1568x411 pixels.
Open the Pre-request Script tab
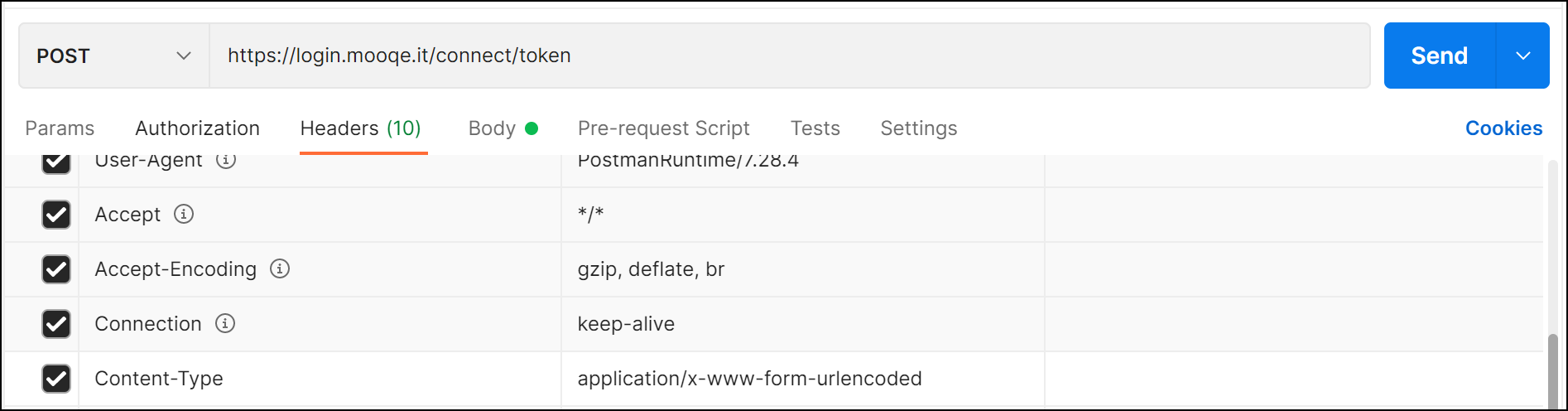(x=663, y=128)
